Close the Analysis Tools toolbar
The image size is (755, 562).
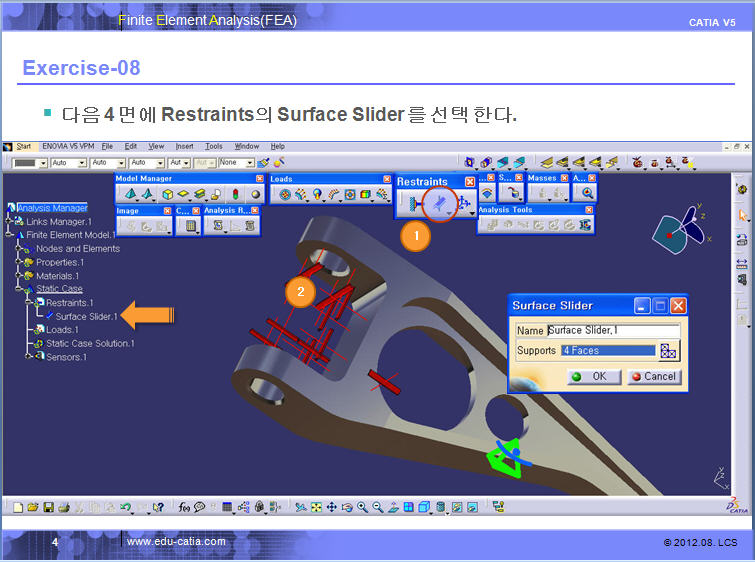click(589, 210)
